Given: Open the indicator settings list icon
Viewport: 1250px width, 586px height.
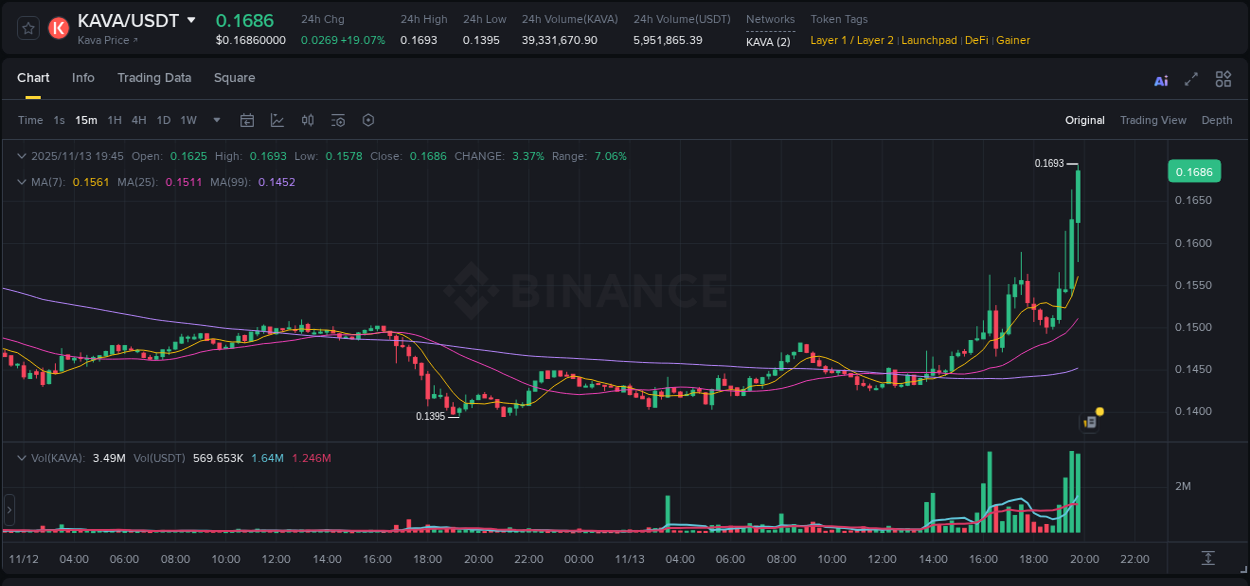Looking at the screenshot, I should 337,120.
